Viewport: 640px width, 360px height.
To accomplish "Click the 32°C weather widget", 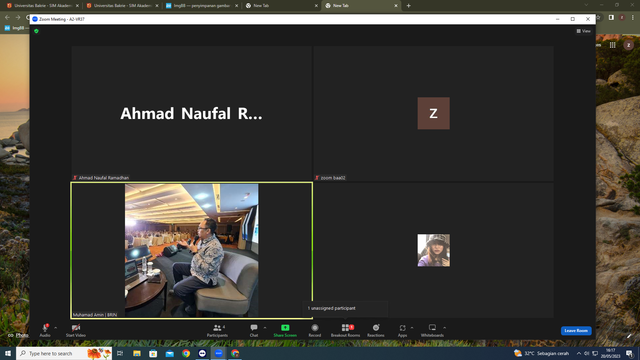I will pyautogui.click(x=541, y=353).
